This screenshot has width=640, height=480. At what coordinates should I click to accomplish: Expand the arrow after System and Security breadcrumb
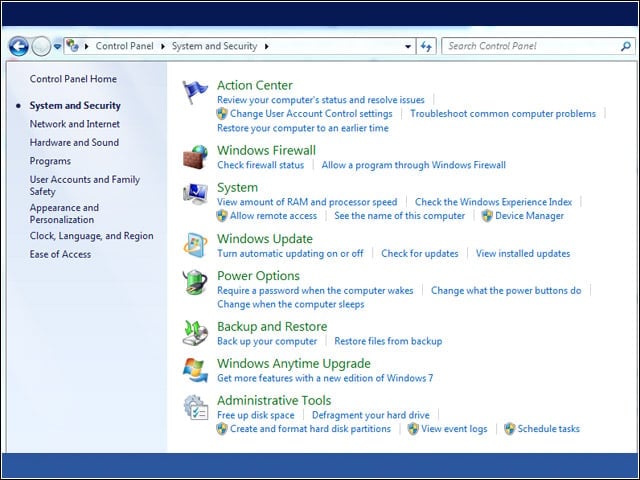267,47
